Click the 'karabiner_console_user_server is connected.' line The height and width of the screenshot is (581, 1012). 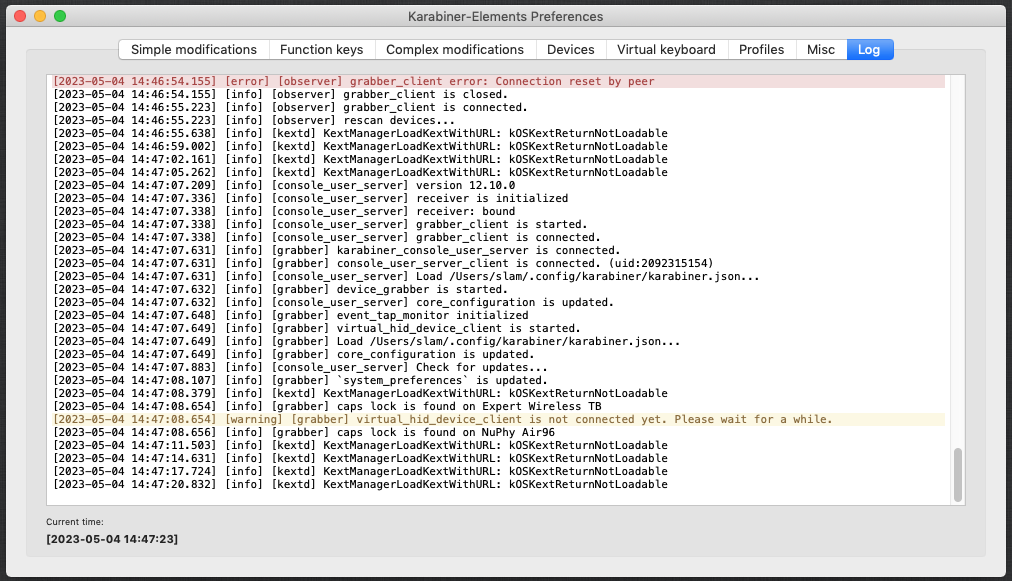pos(337,250)
